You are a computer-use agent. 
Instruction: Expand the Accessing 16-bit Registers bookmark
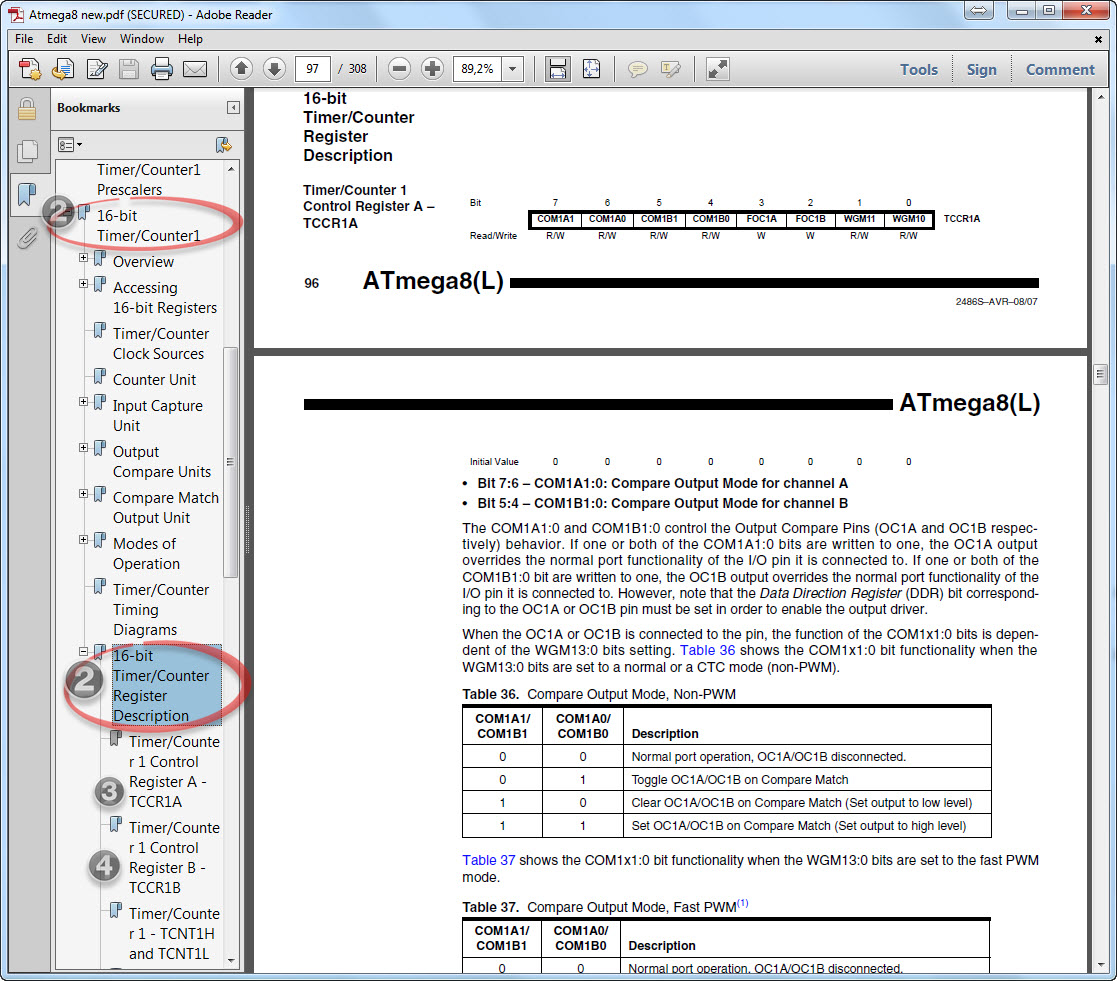pos(83,284)
